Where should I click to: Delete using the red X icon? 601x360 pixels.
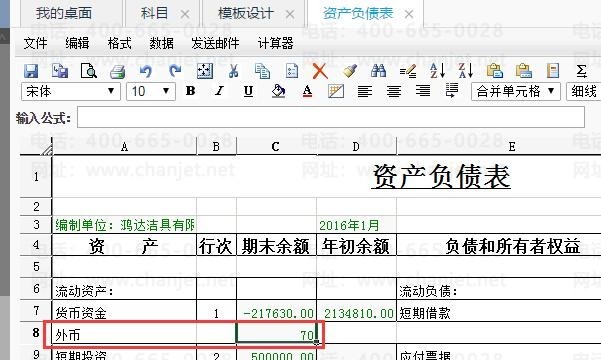coord(320,71)
